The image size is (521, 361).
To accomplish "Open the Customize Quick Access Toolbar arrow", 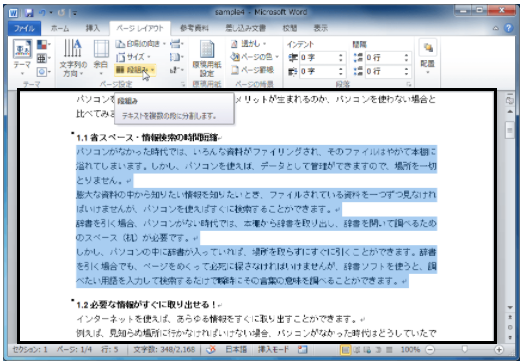I will pos(75,13).
